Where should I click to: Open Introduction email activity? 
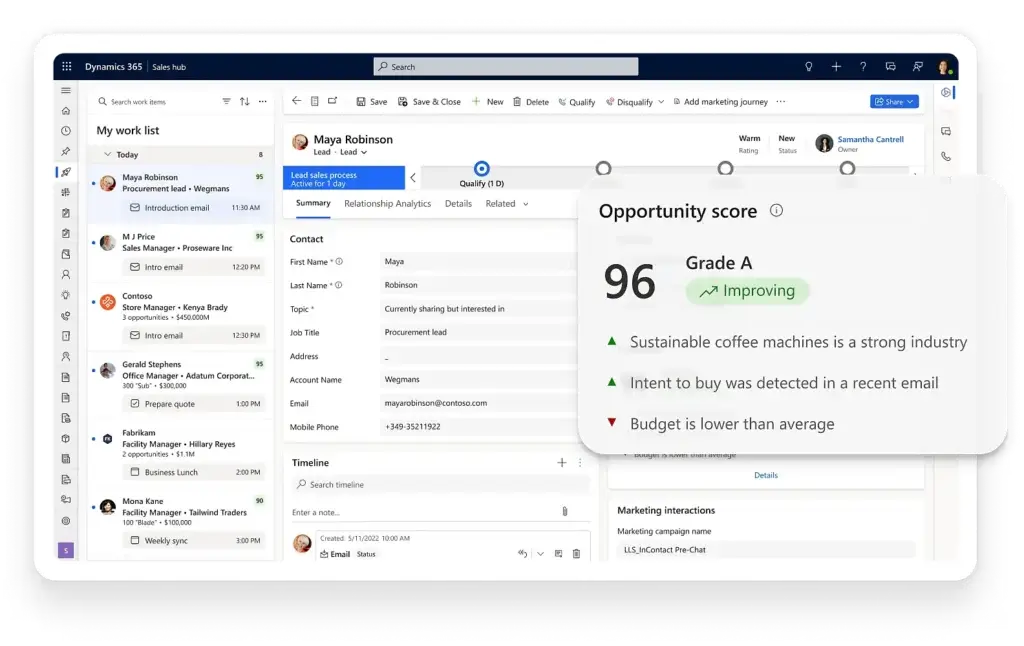click(194, 208)
